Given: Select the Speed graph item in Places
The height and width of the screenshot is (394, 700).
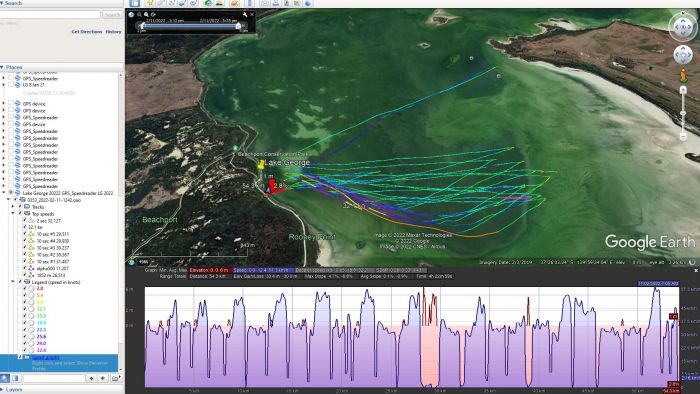Looking at the screenshot, I should [46, 357].
